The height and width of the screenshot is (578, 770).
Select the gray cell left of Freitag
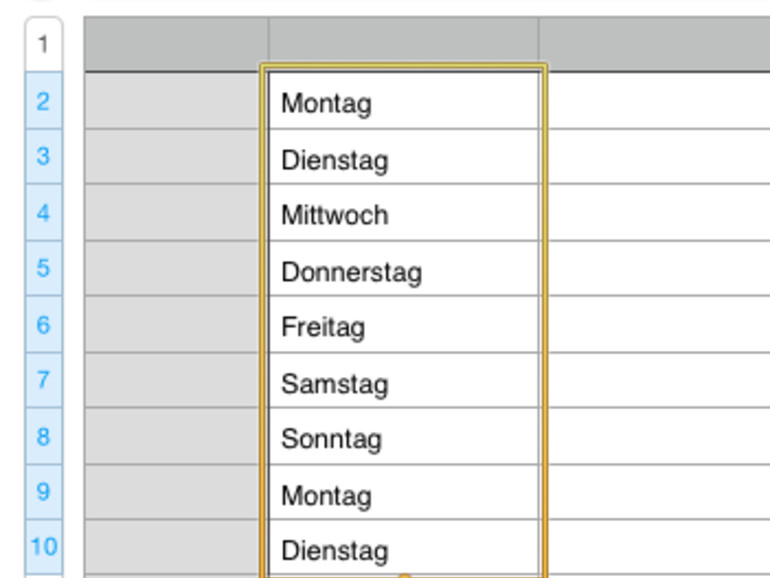pos(176,326)
